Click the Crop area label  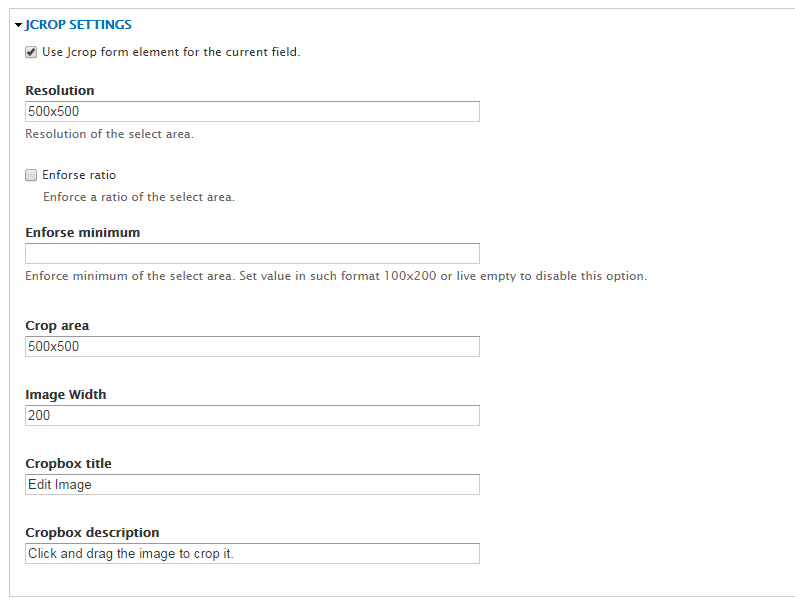point(57,326)
